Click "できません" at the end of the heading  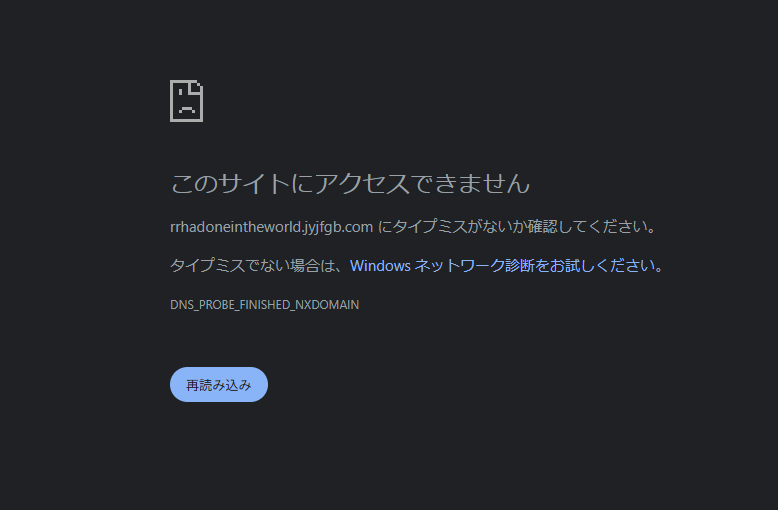[x=470, y=183]
